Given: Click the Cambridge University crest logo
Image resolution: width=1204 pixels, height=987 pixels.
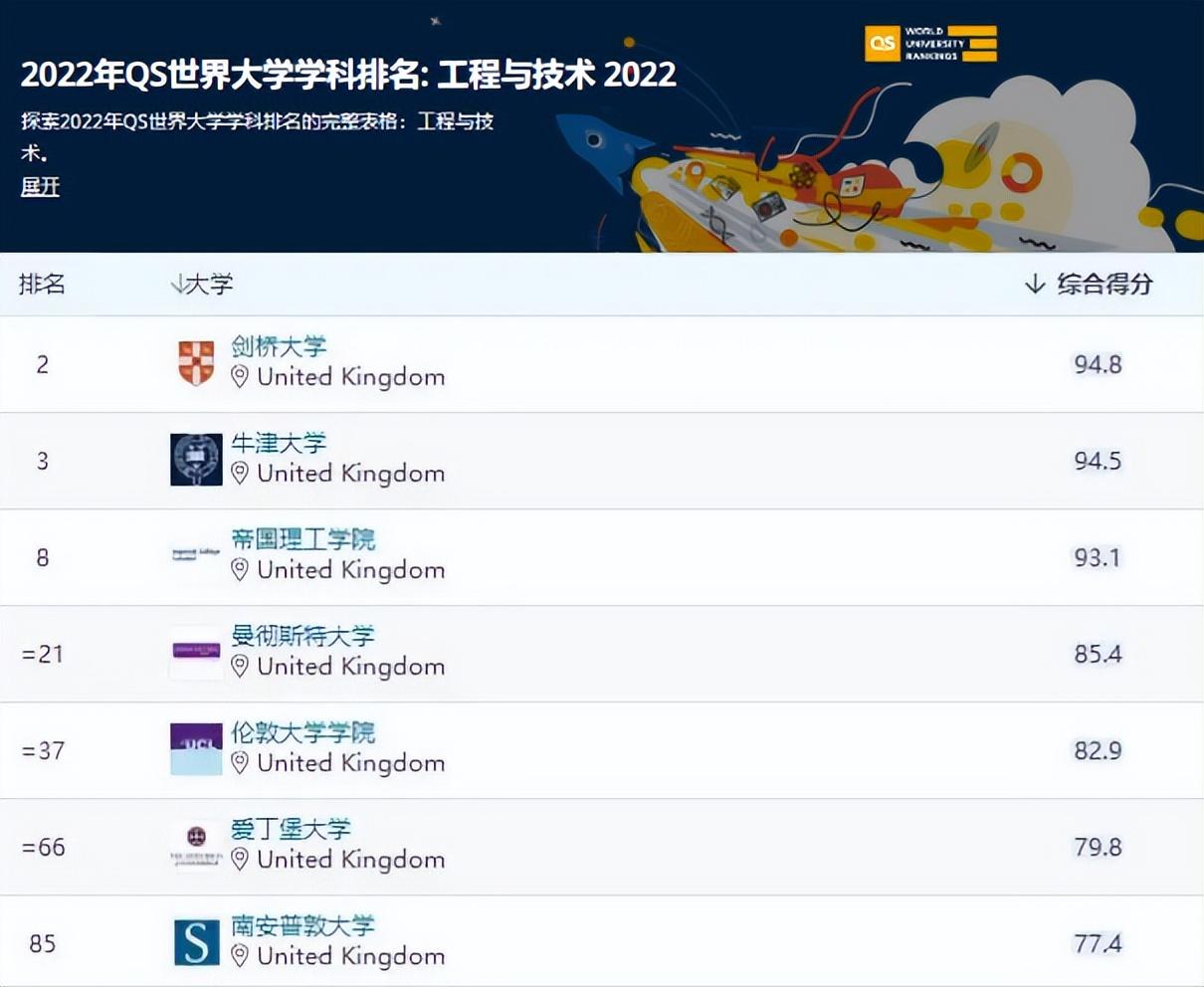Looking at the screenshot, I should (196, 361).
